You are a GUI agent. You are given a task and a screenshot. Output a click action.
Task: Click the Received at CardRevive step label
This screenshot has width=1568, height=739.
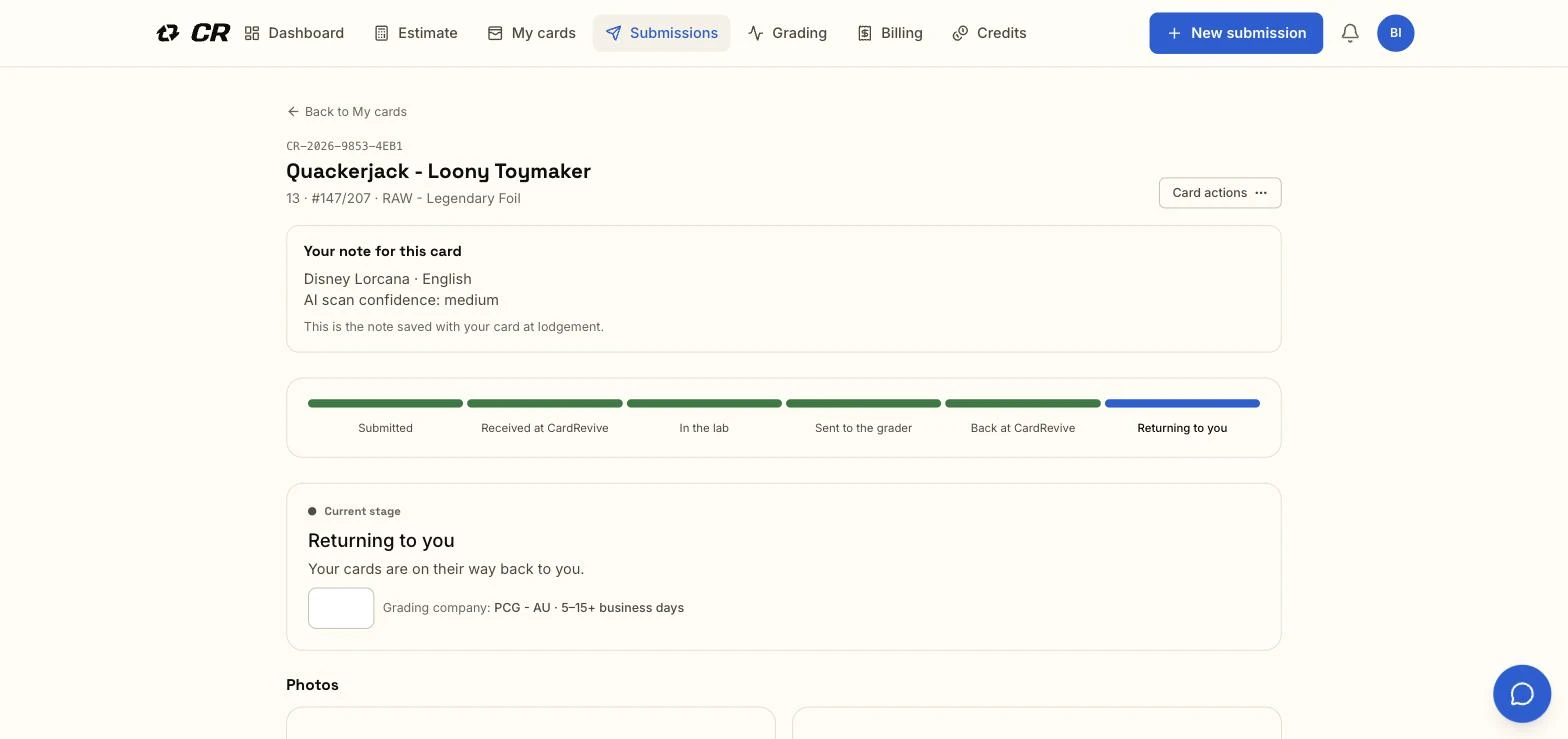pos(545,428)
